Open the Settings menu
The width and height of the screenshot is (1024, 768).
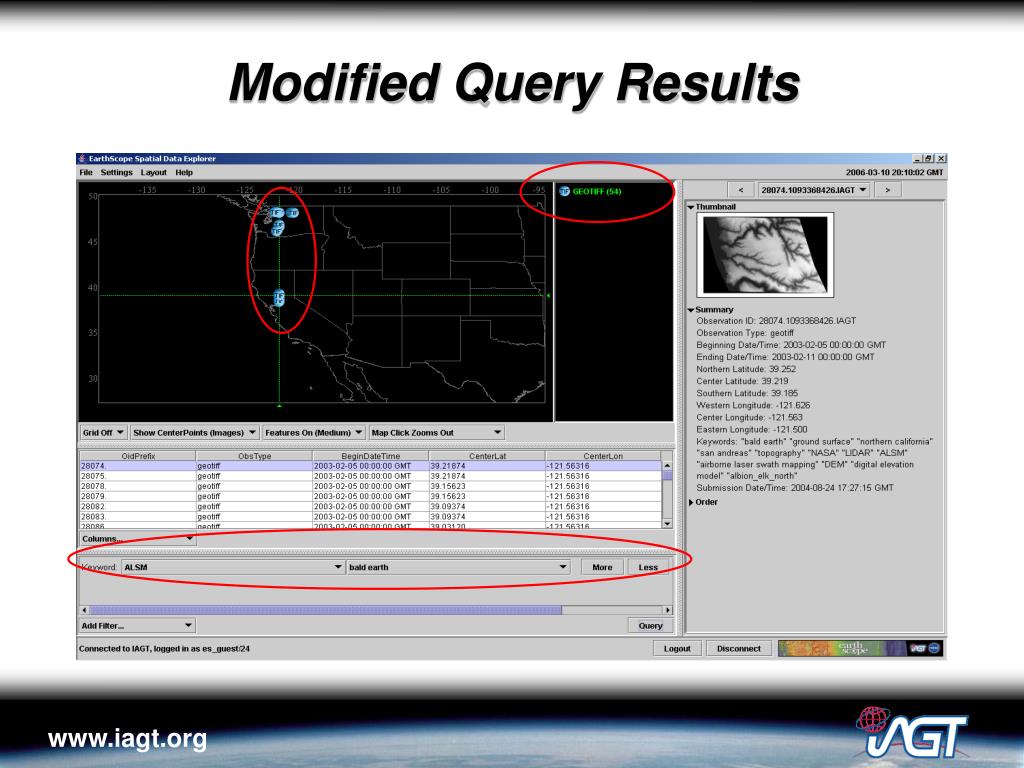tap(116, 172)
